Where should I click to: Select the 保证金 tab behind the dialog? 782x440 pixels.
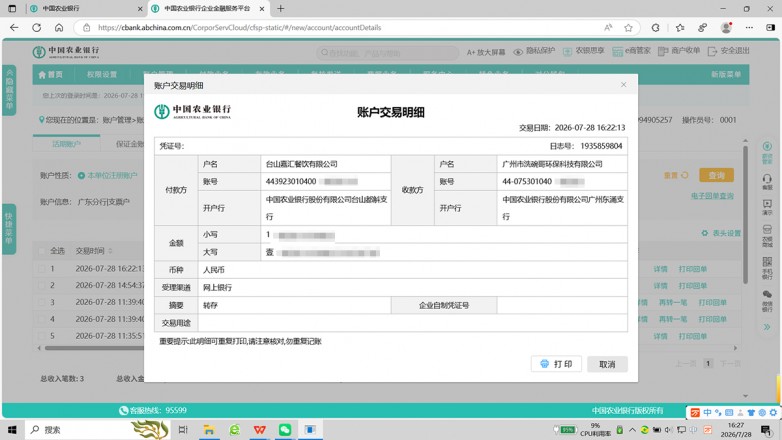(x=130, y=144)
